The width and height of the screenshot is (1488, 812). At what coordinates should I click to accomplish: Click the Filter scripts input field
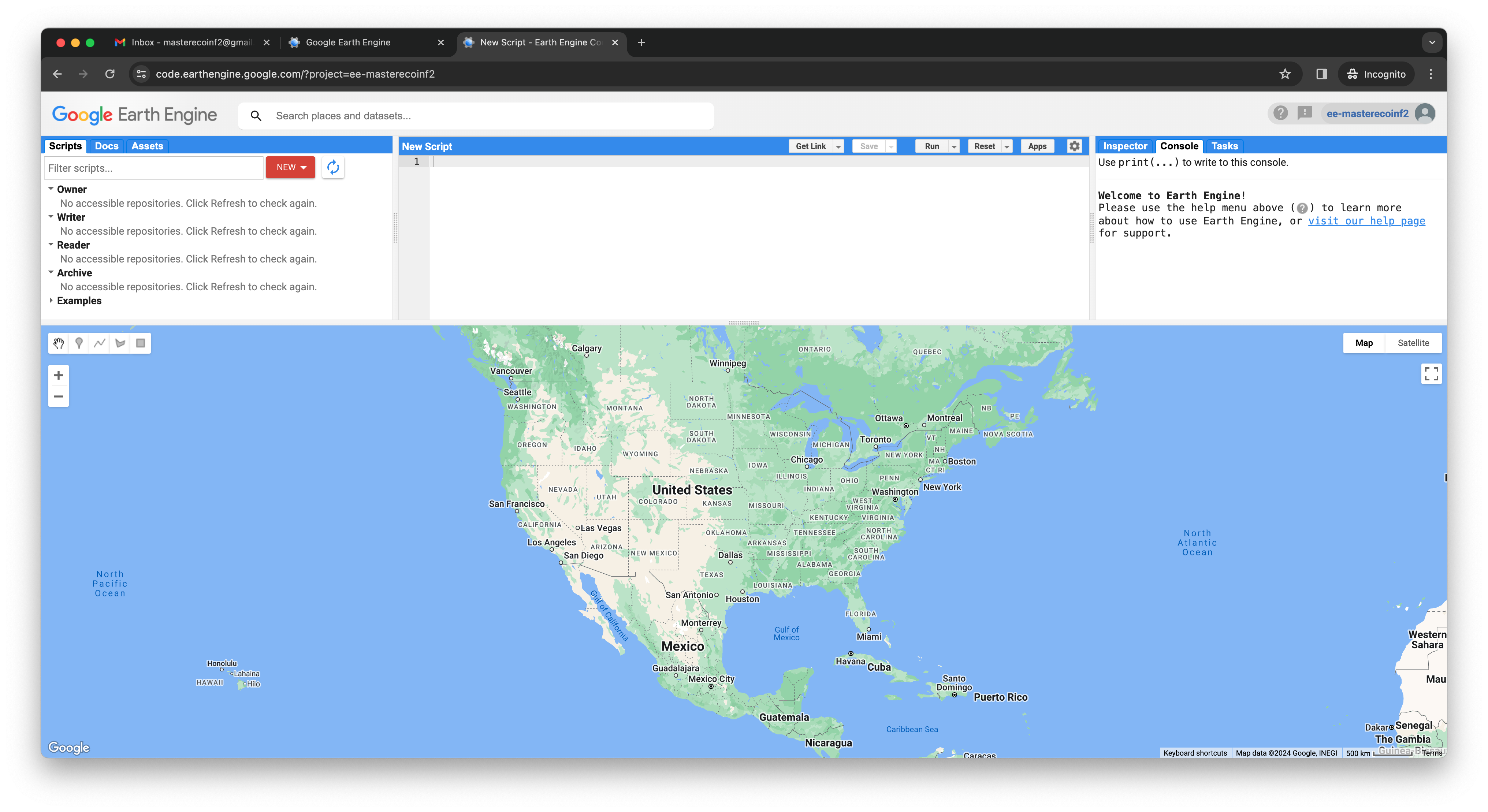(153, 168)
